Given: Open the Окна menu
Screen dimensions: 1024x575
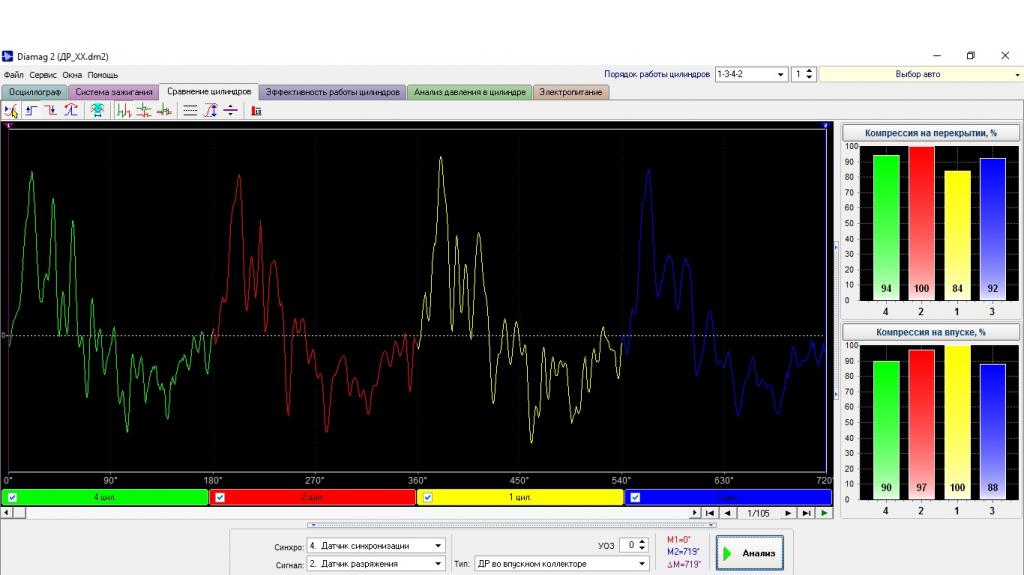Looking at the screenshot, I should (72, 74).
